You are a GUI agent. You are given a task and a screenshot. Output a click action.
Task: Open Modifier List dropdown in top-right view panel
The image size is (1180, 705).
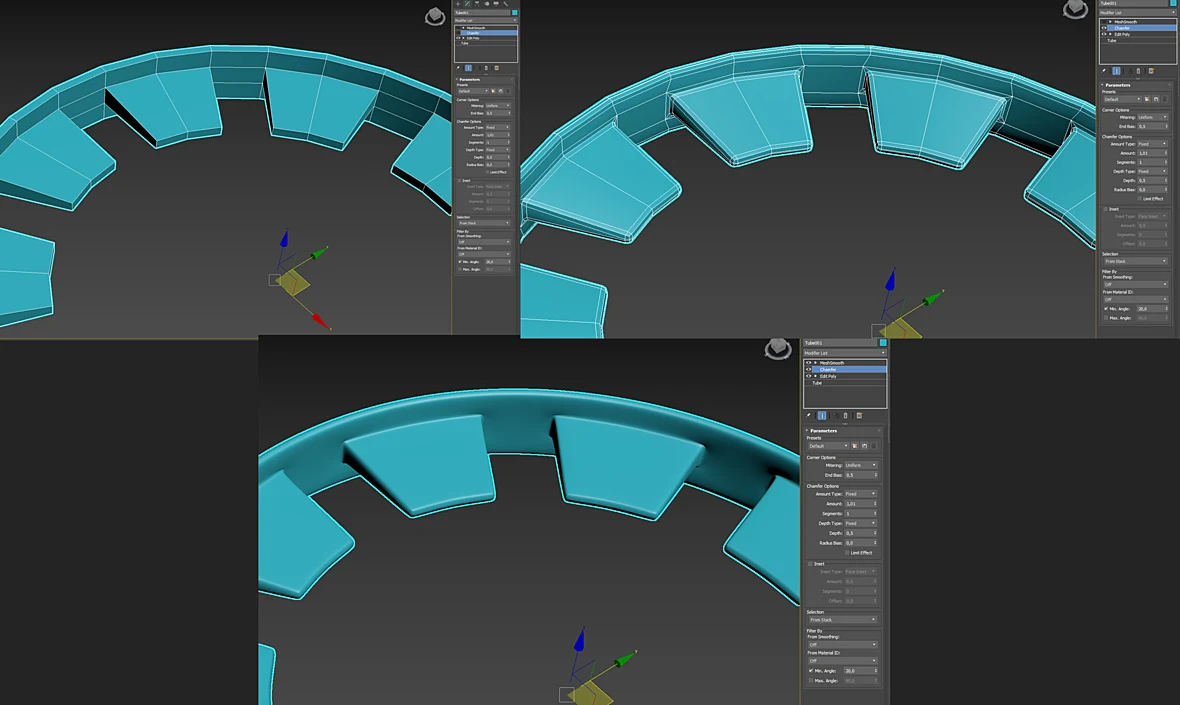tap(1136, 13)
